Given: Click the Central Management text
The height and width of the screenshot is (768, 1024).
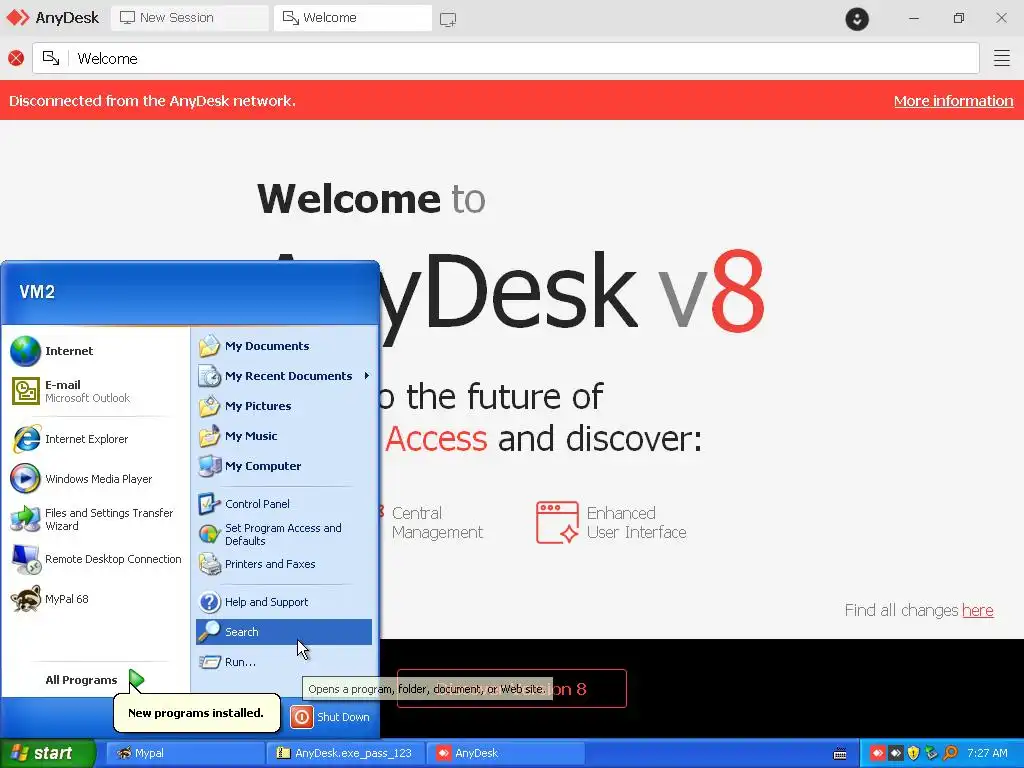Looking at the screenshot, I should tap(437, 522).
